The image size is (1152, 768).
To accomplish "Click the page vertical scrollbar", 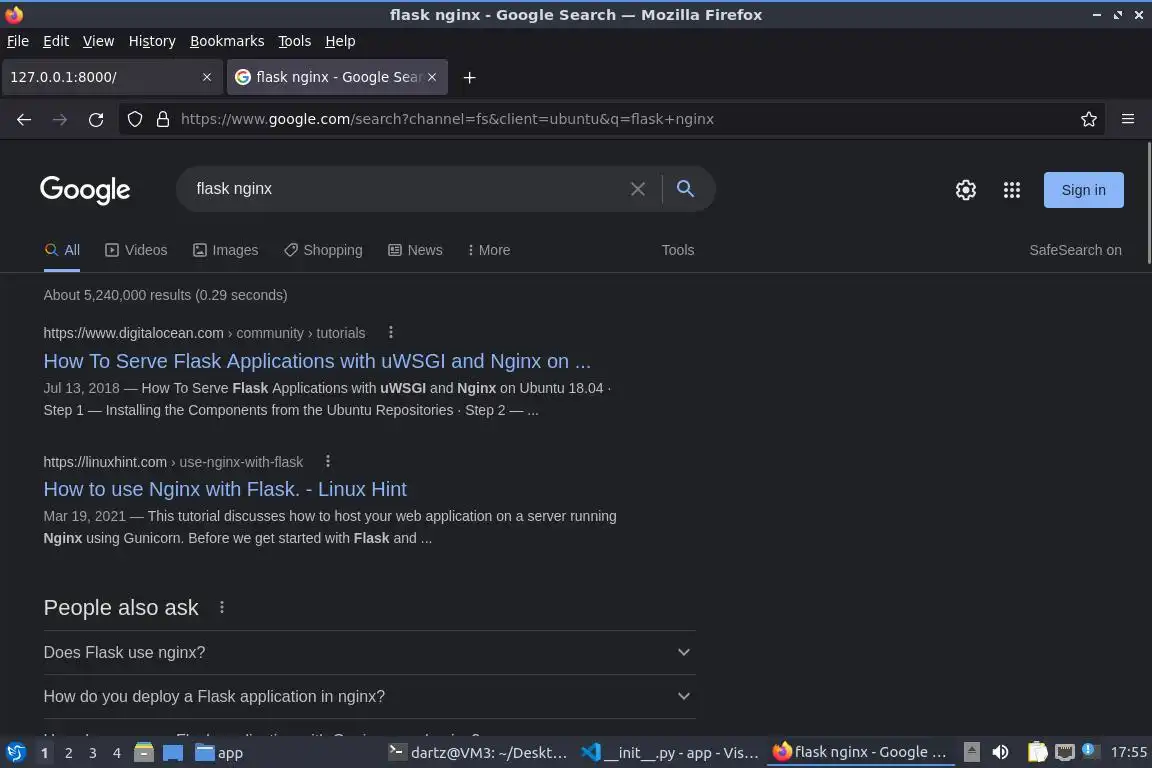I will 1148,203.
